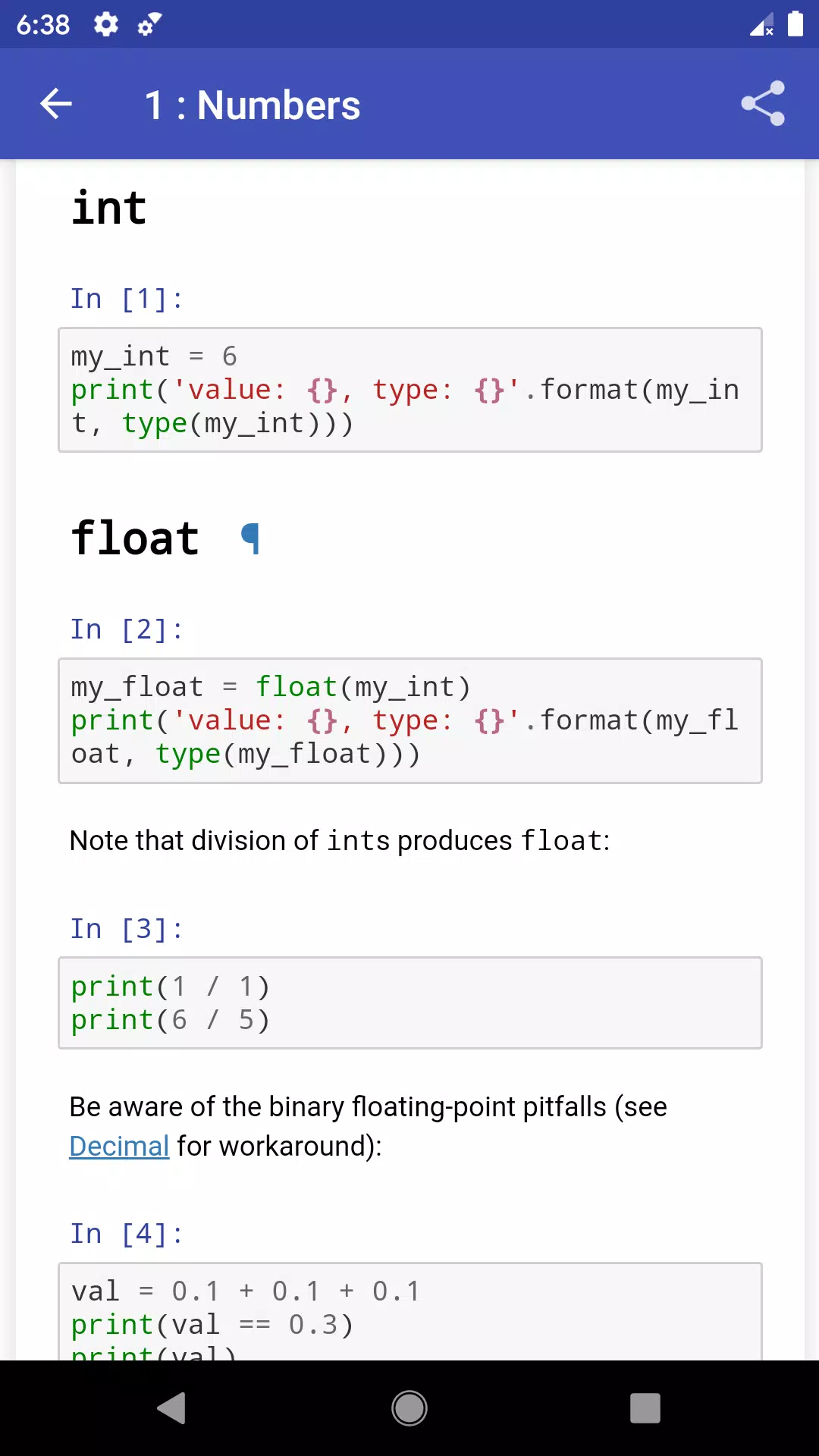
Task: Select the my_int = 6 code cell
Action: [x=410, y=390]
